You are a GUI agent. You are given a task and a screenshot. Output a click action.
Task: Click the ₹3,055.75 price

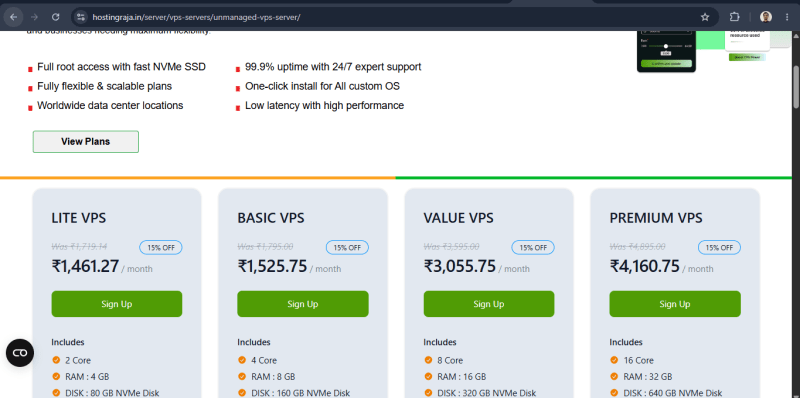[459, 266]
